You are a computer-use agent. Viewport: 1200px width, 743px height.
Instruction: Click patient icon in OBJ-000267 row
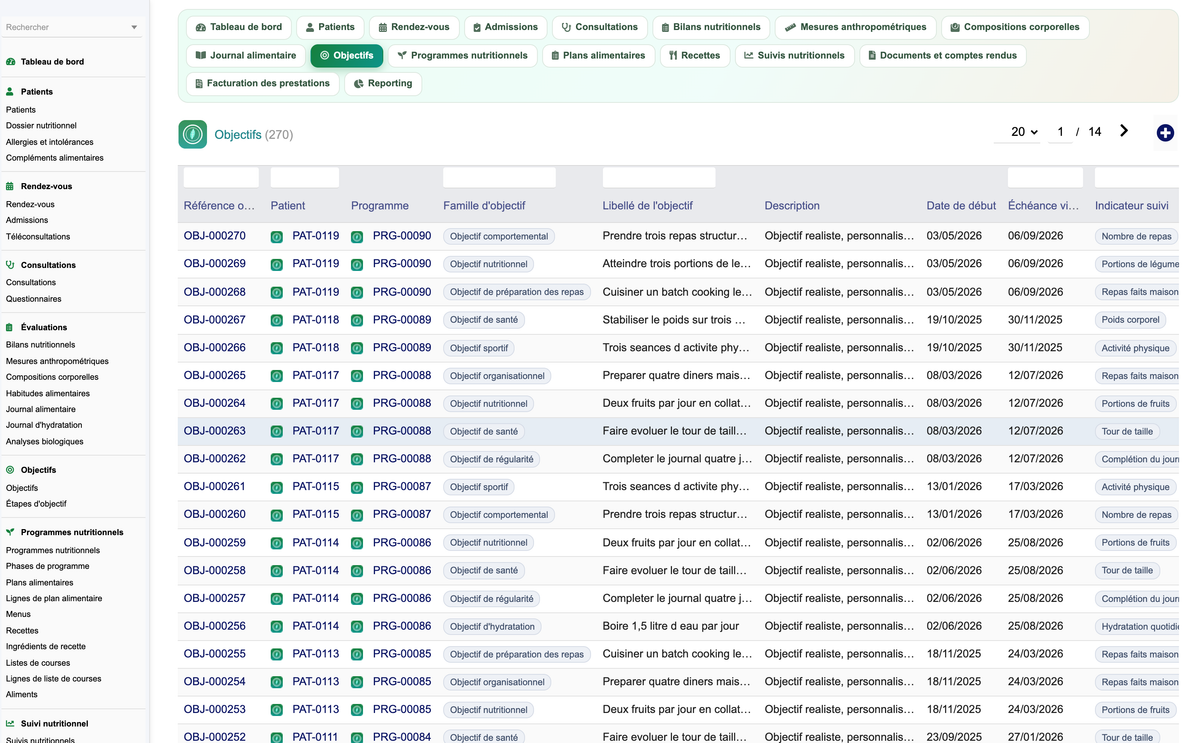tap(277, 320)
